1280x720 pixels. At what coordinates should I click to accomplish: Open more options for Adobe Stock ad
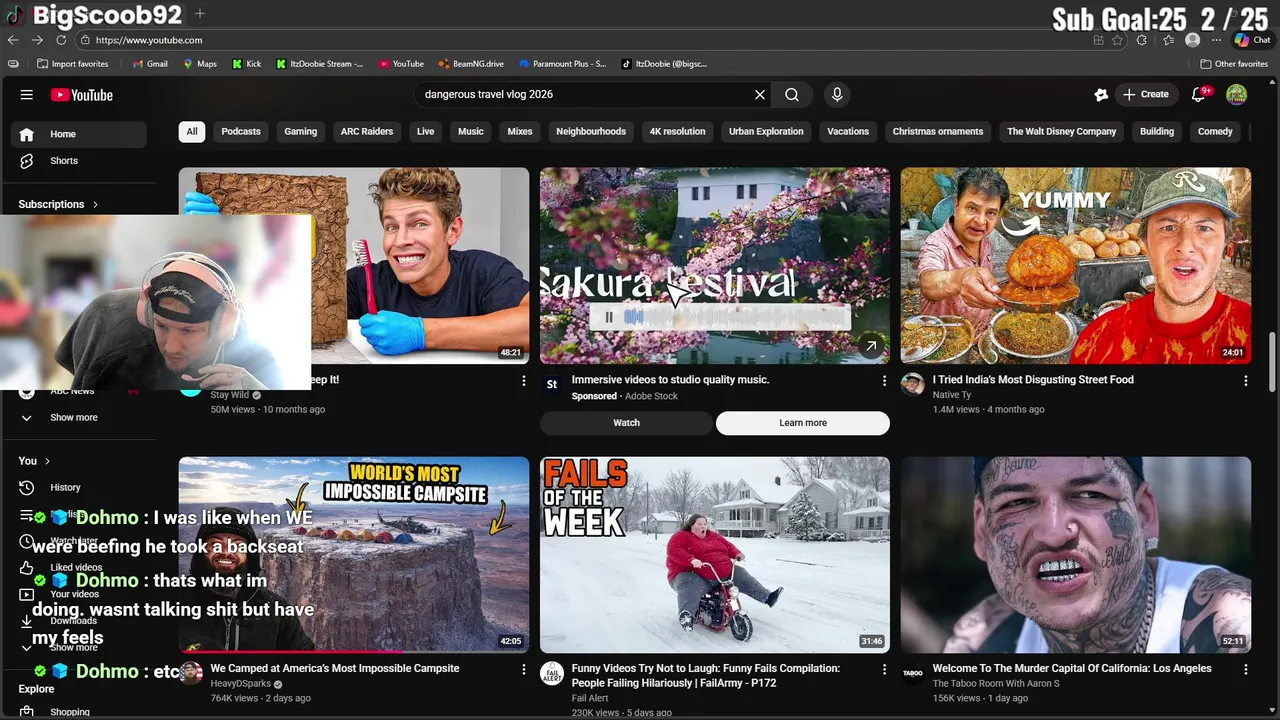click(x=884, y=381)
